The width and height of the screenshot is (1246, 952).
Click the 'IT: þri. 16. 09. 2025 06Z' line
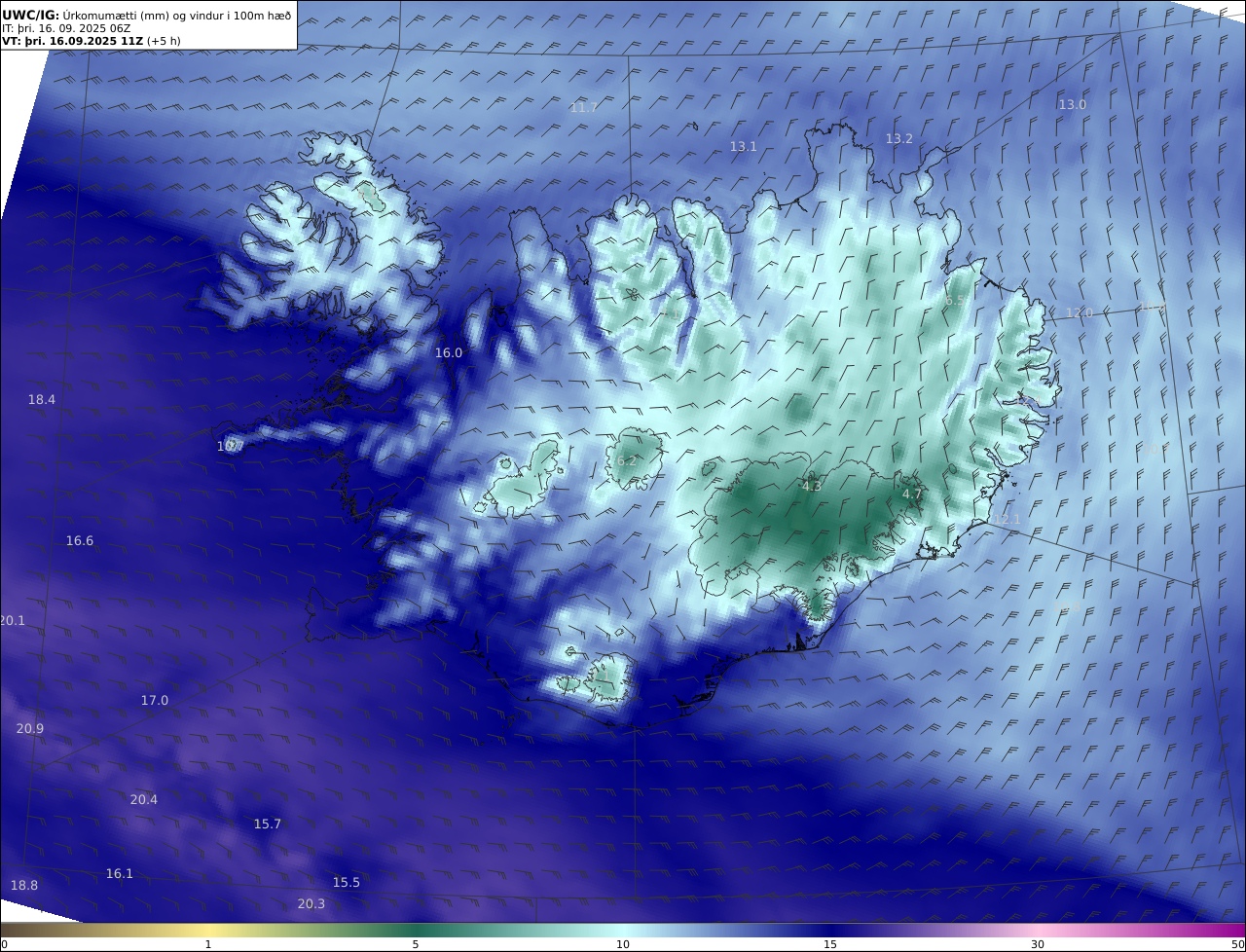[66, 28]
